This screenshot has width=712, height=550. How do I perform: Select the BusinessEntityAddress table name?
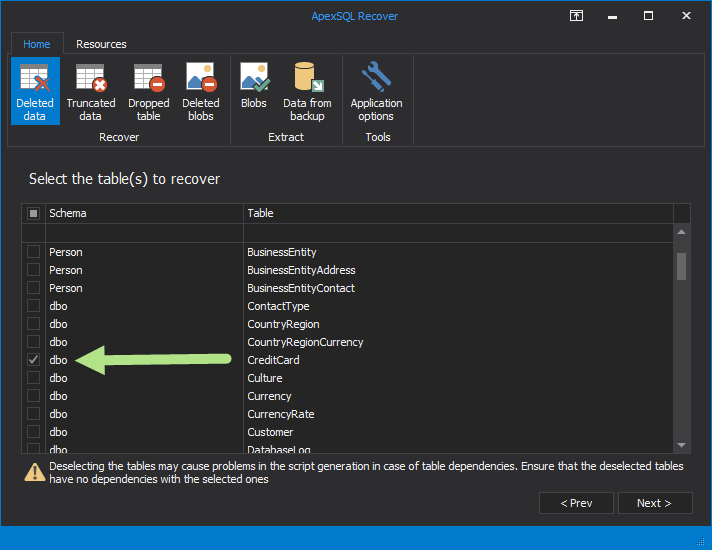click(x=301, y=270)
